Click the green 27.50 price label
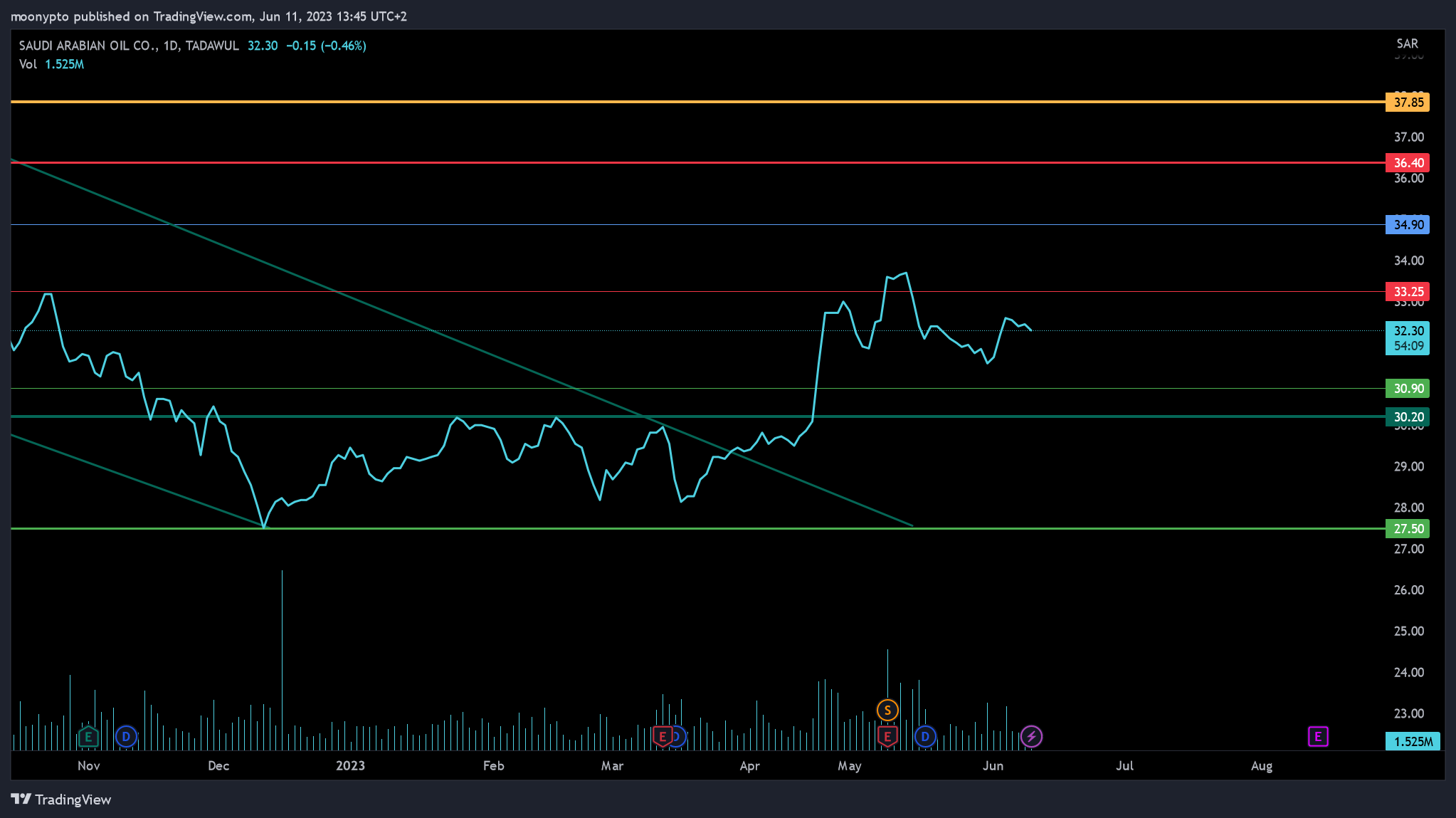The image size is (1456, 818). tap(1408, 529)
